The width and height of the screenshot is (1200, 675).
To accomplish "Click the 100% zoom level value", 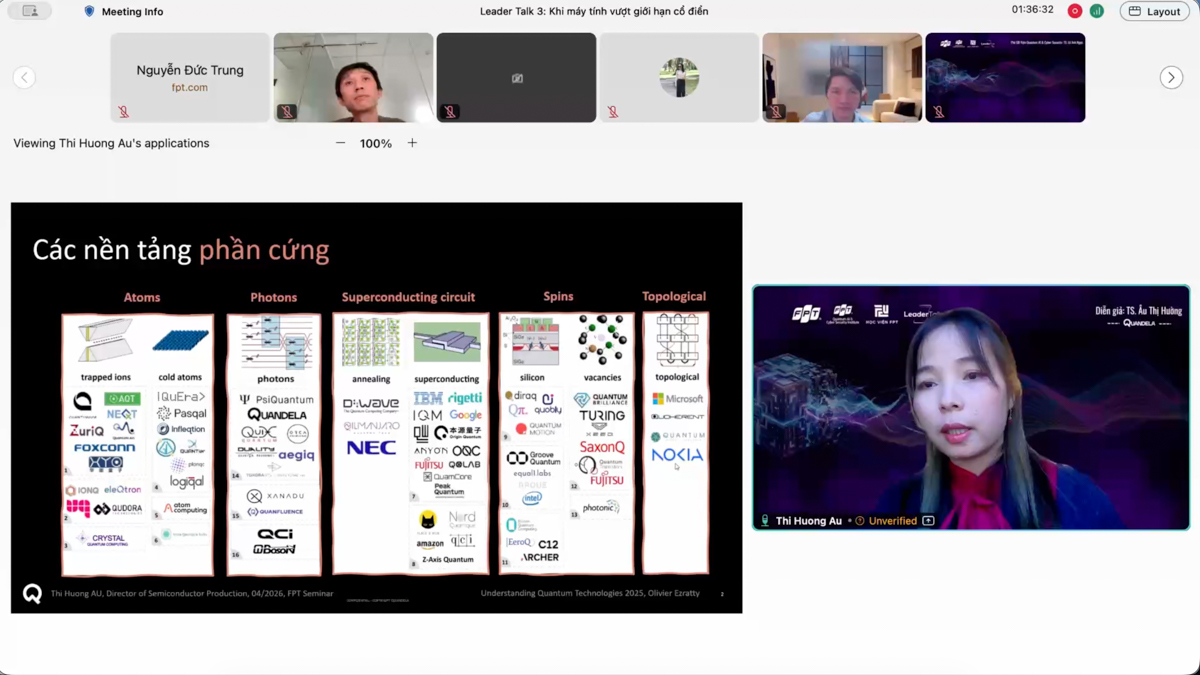I will 376,143.
